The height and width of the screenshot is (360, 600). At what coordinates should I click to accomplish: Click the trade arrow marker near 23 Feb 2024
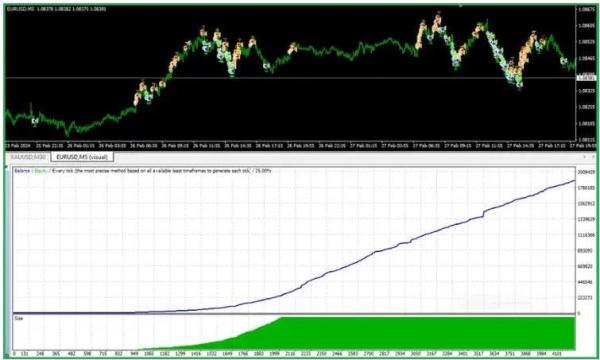pyautogui.click(x=35, y=122)
